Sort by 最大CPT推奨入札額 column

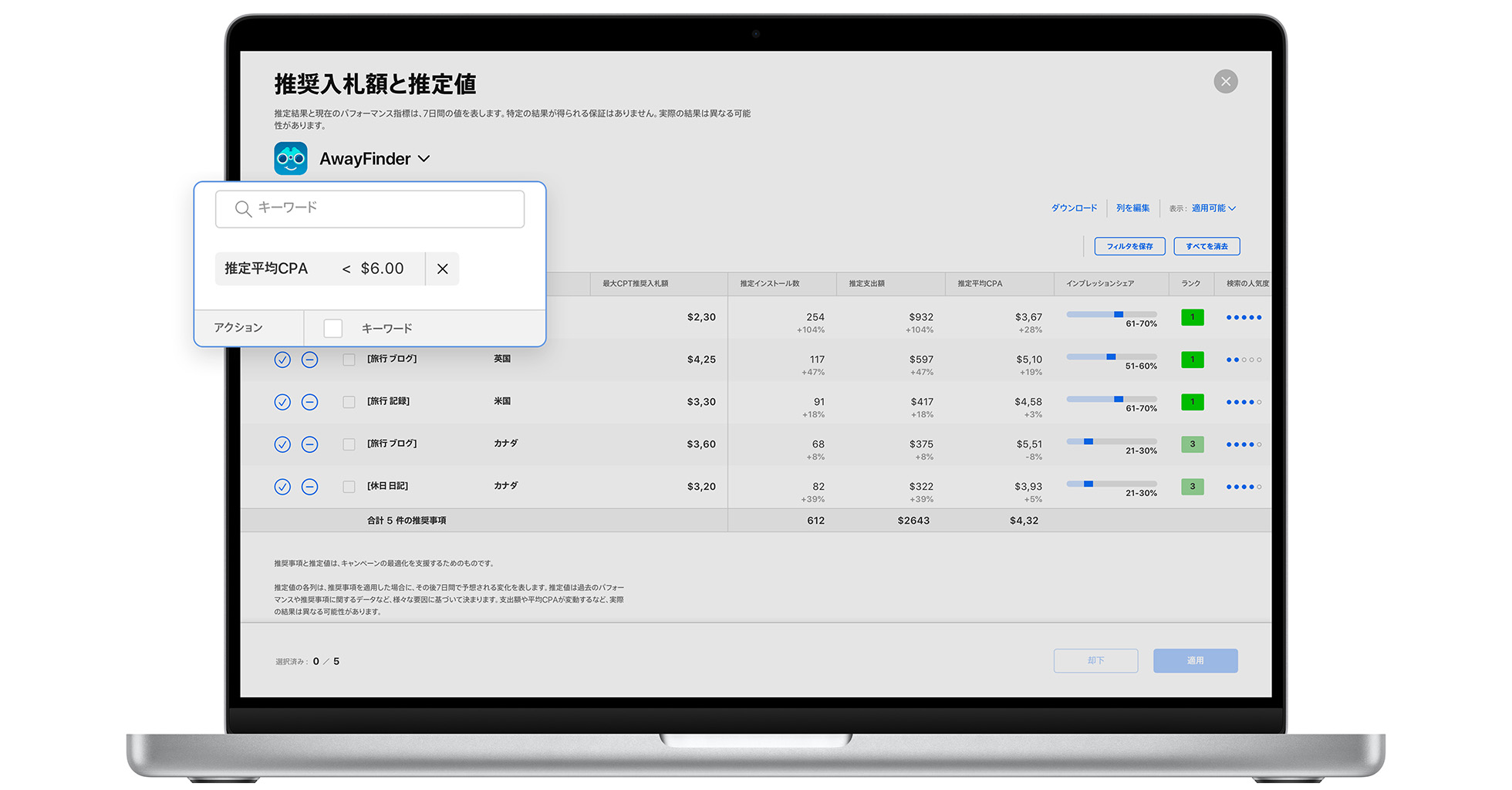(x=636, y=283)
